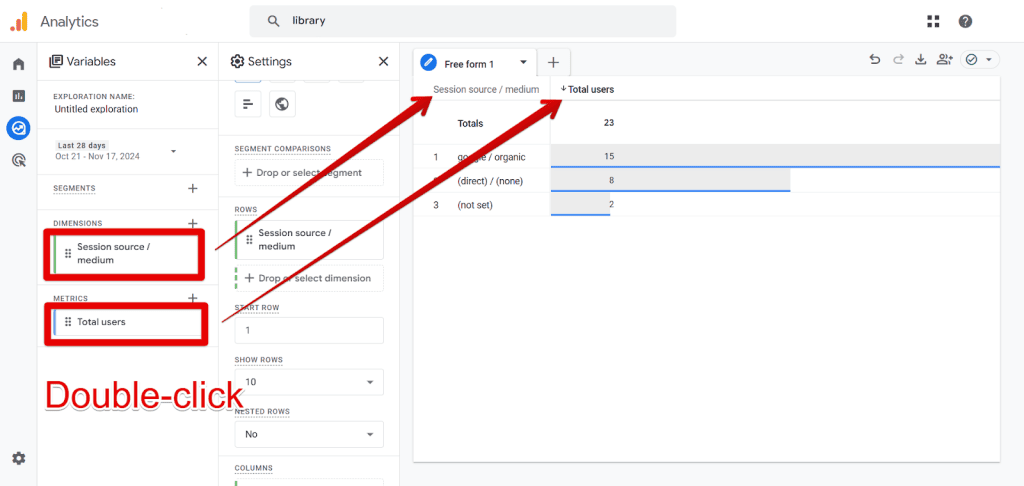Share exploration with add-people icon
The image size is (1024, 486).
point(944,59)
